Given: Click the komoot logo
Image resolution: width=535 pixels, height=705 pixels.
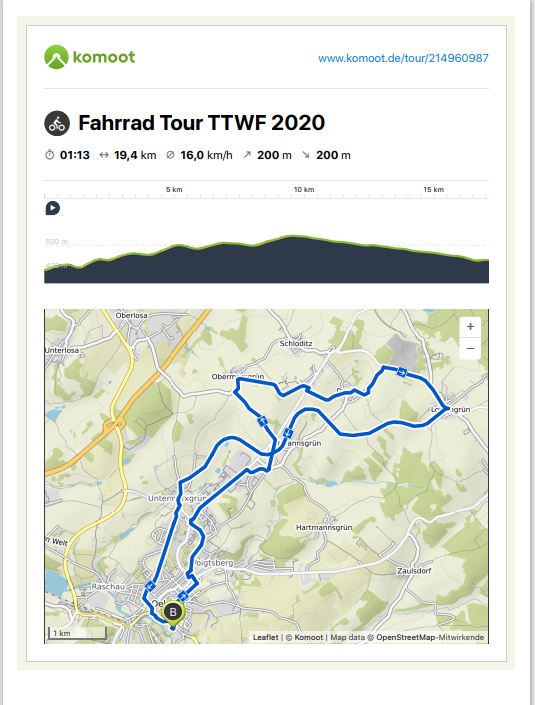Looking at the screenshot, I should tap(89, 57).
